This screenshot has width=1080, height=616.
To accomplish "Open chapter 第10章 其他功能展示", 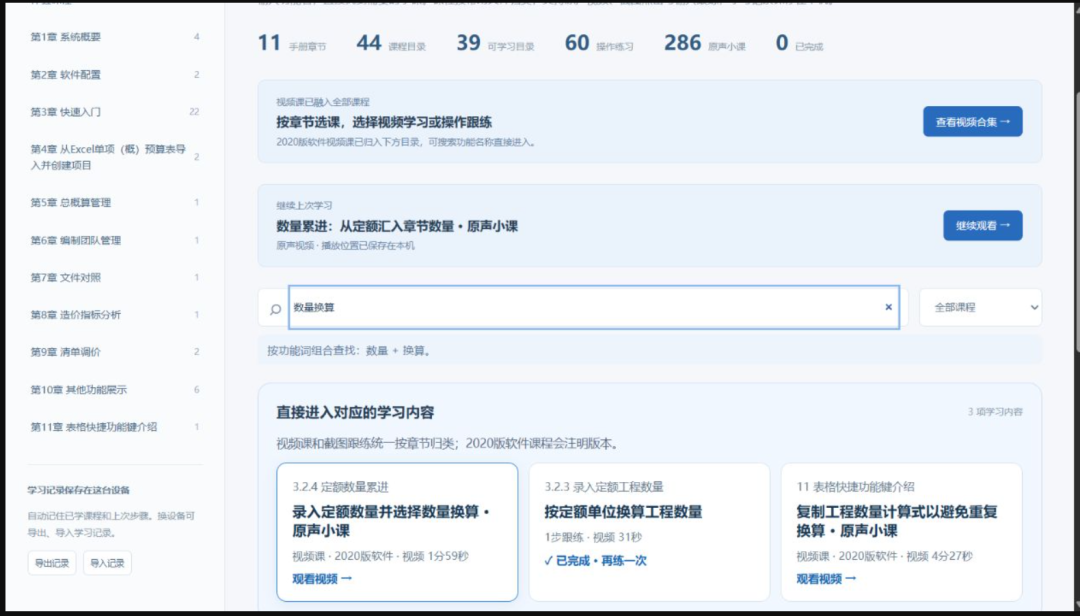I will [x=114, y=390].
